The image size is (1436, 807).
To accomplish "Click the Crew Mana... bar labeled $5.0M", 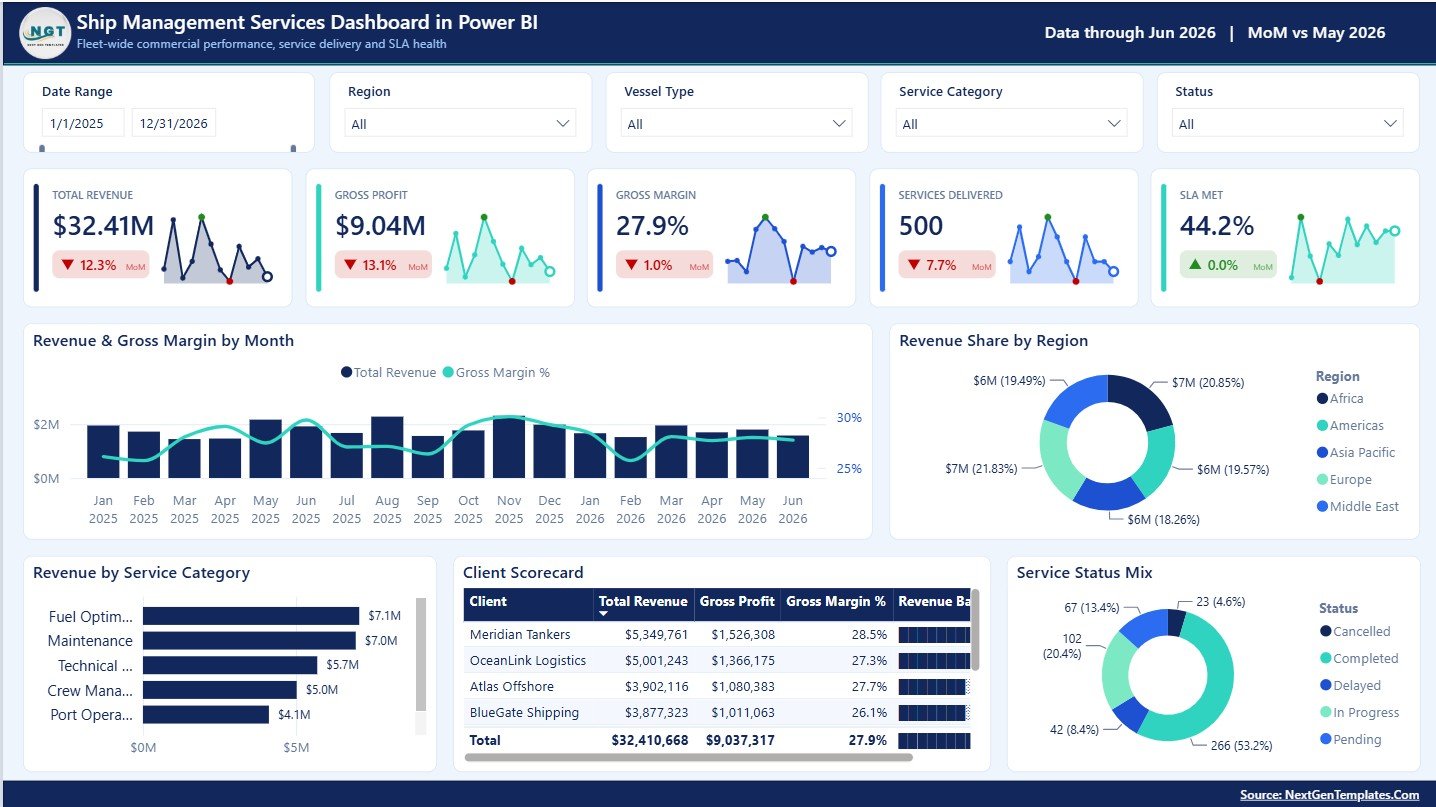I will (x=220, y=690).
